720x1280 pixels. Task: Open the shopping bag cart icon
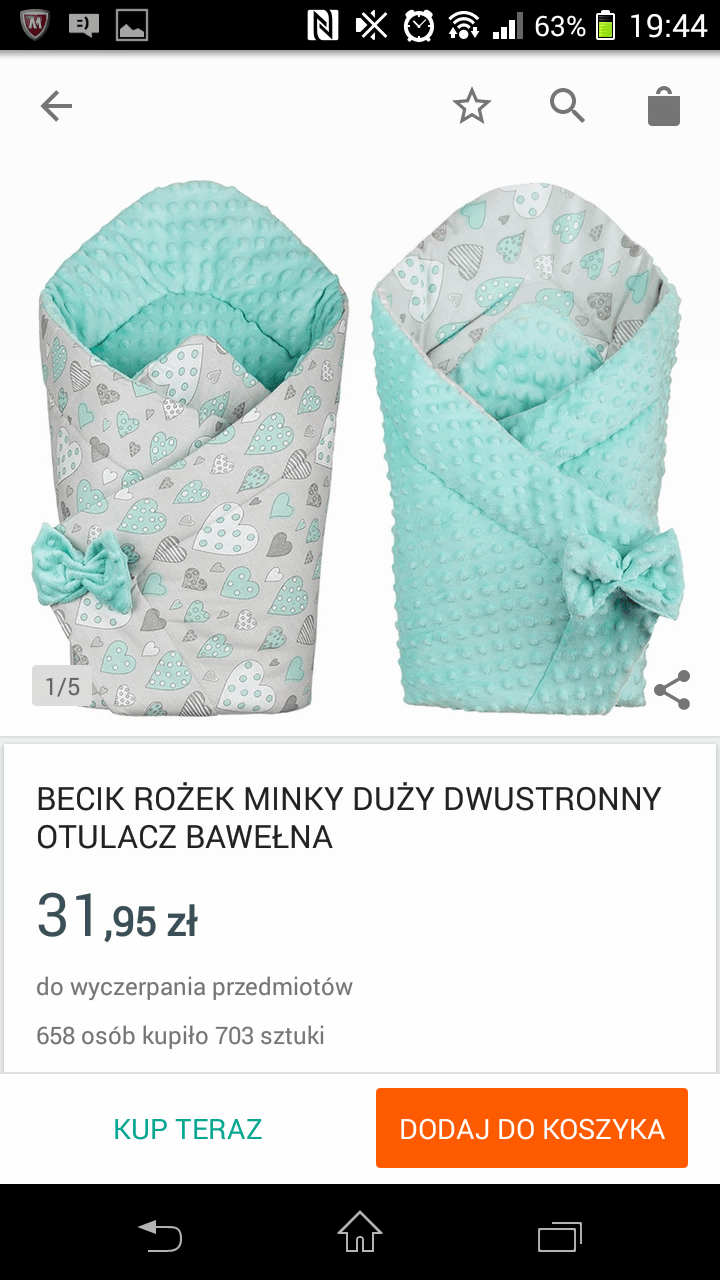(x=664, y=106)
